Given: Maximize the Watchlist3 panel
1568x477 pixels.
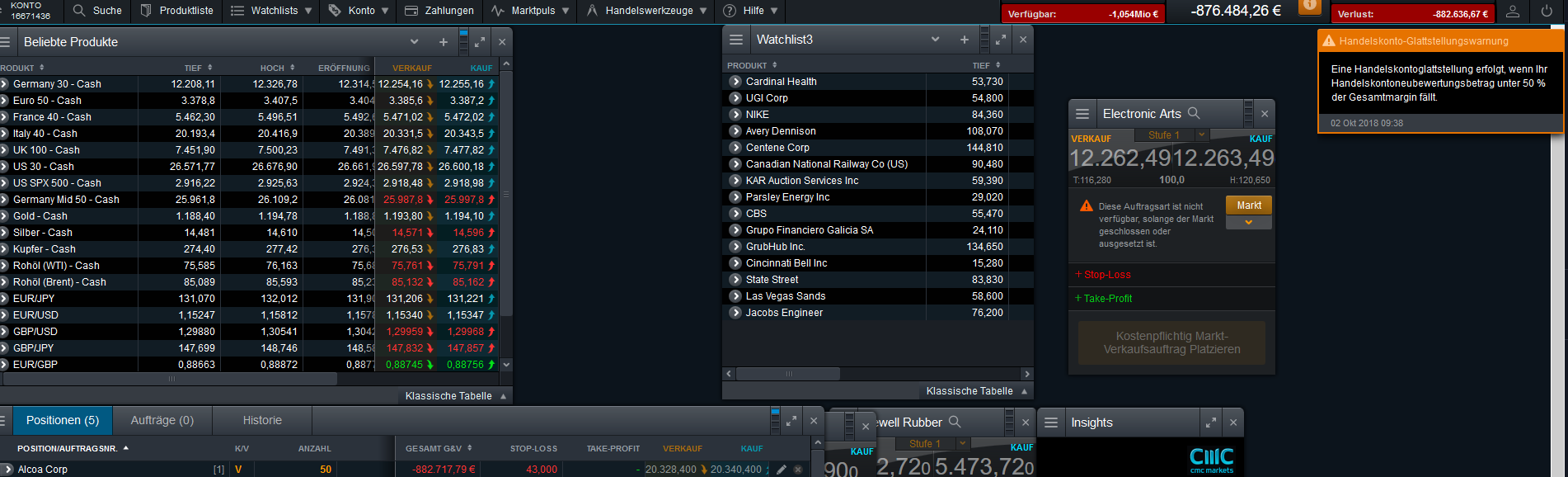Looking at the screenshot, I should (1001, 40).
